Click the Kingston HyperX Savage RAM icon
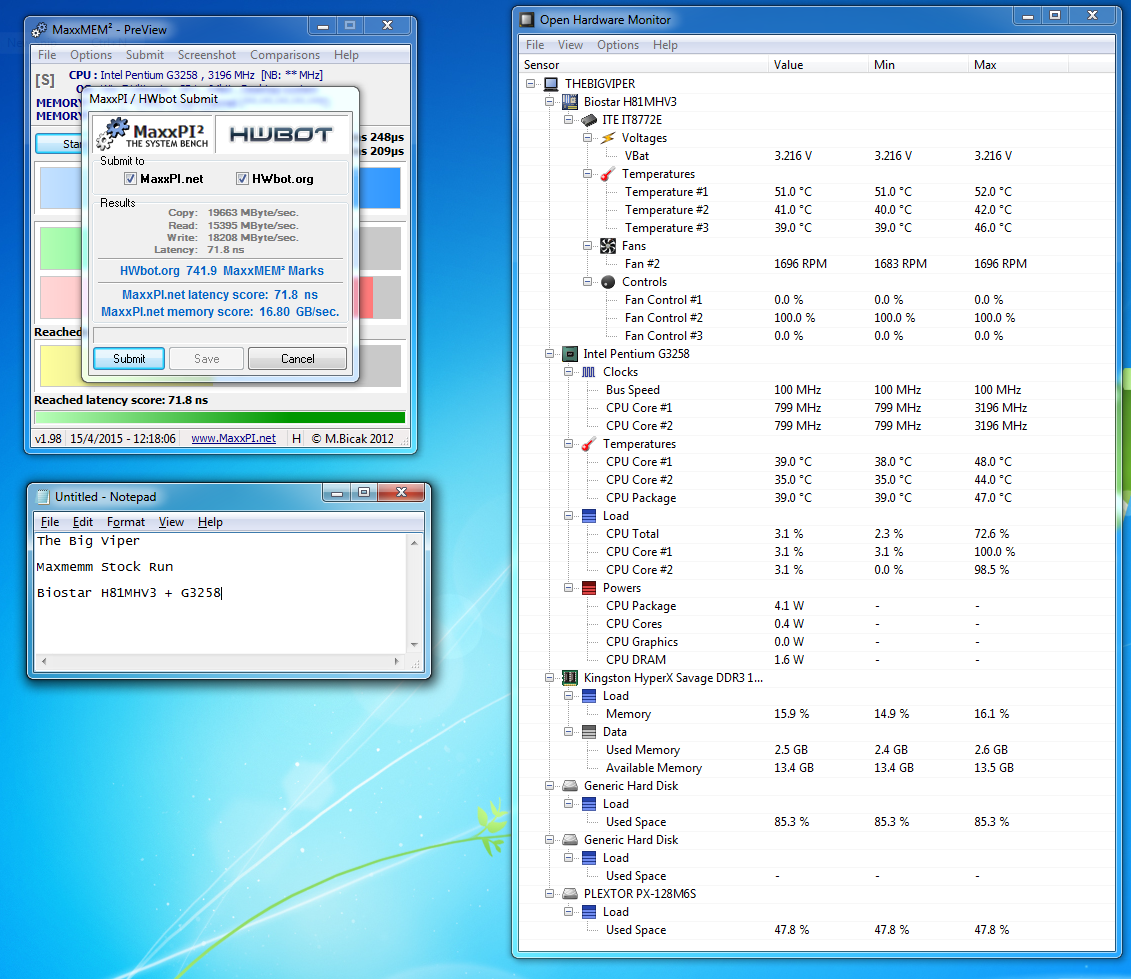This screenshot has height=979, width=1131. (x=570, y=677)
